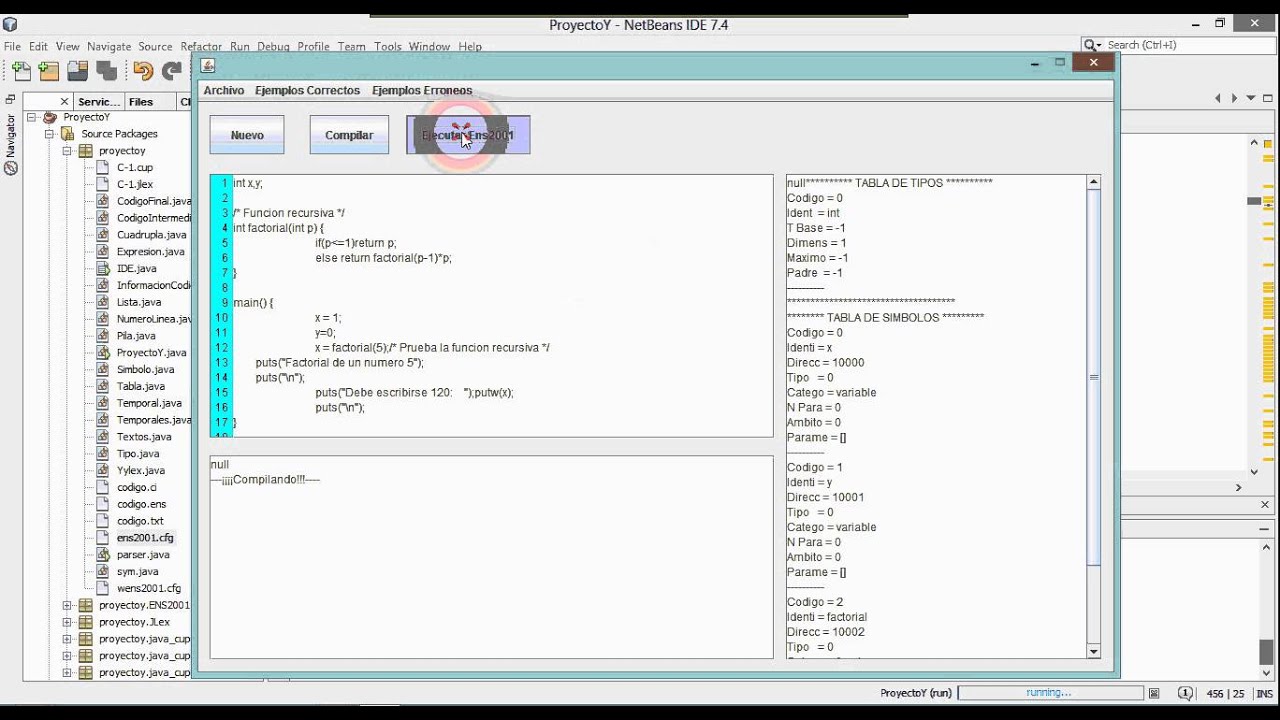This screenshot has height=720, width=1280.
Task: Click the ProyectoY coffee cup project icon
Action: [50, 117]
